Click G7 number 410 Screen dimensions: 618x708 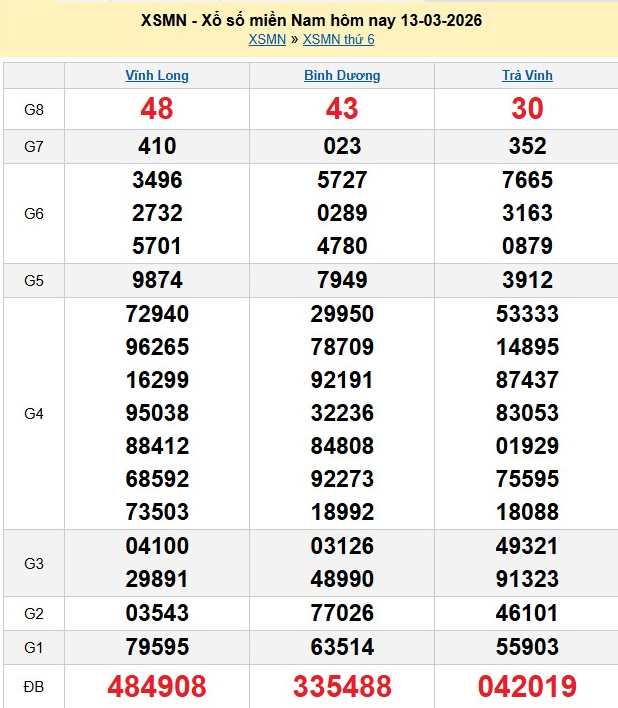coord(157,146)
